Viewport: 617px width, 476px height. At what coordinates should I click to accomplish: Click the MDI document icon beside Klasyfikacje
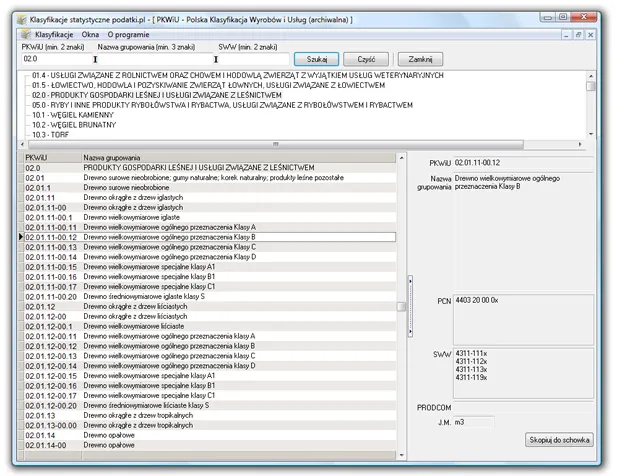(24, 34)
